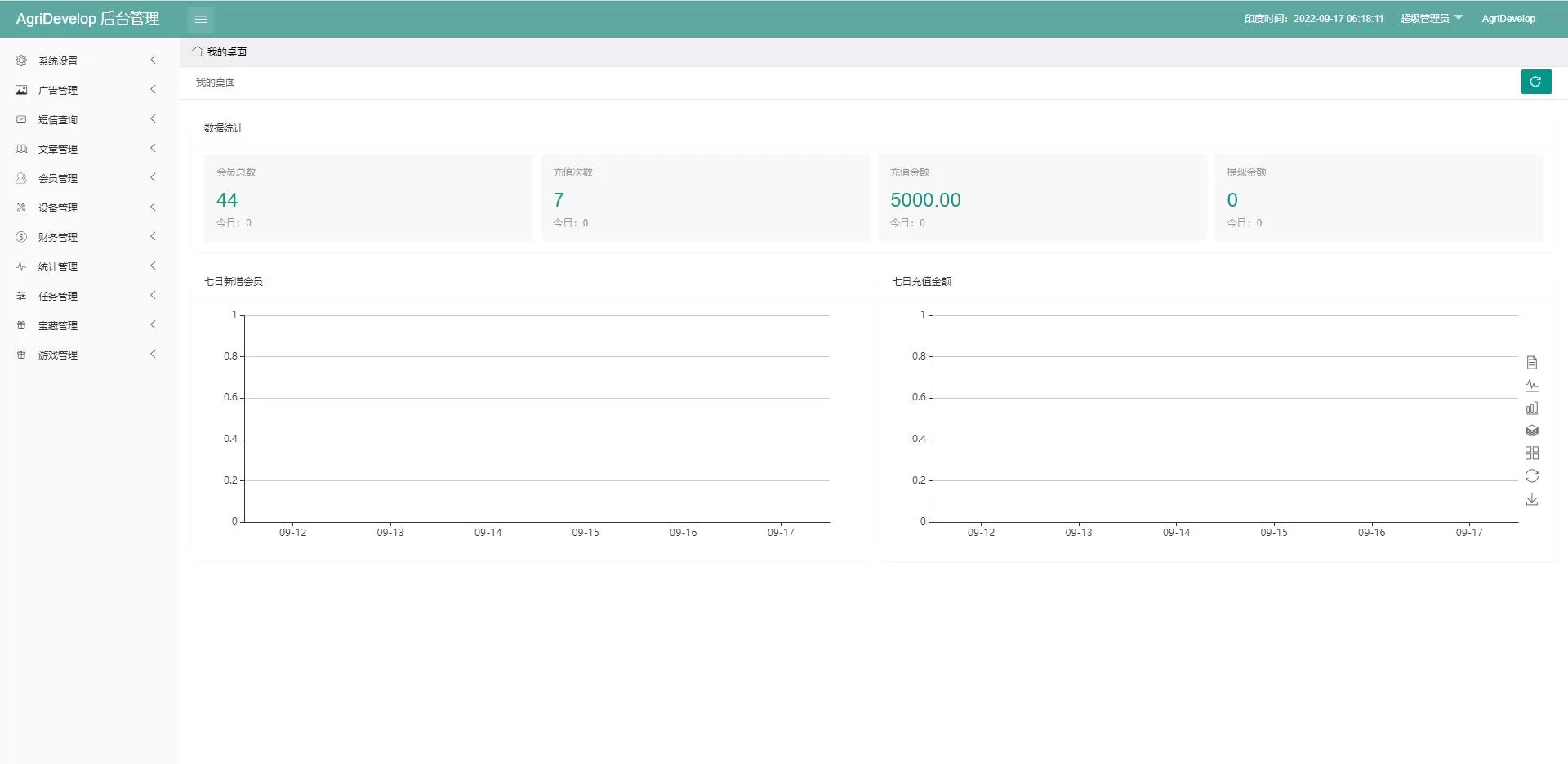Click the four-squares tiled icon beside chart
This screenshot has height=764, width=1568.
(1532, 453)
